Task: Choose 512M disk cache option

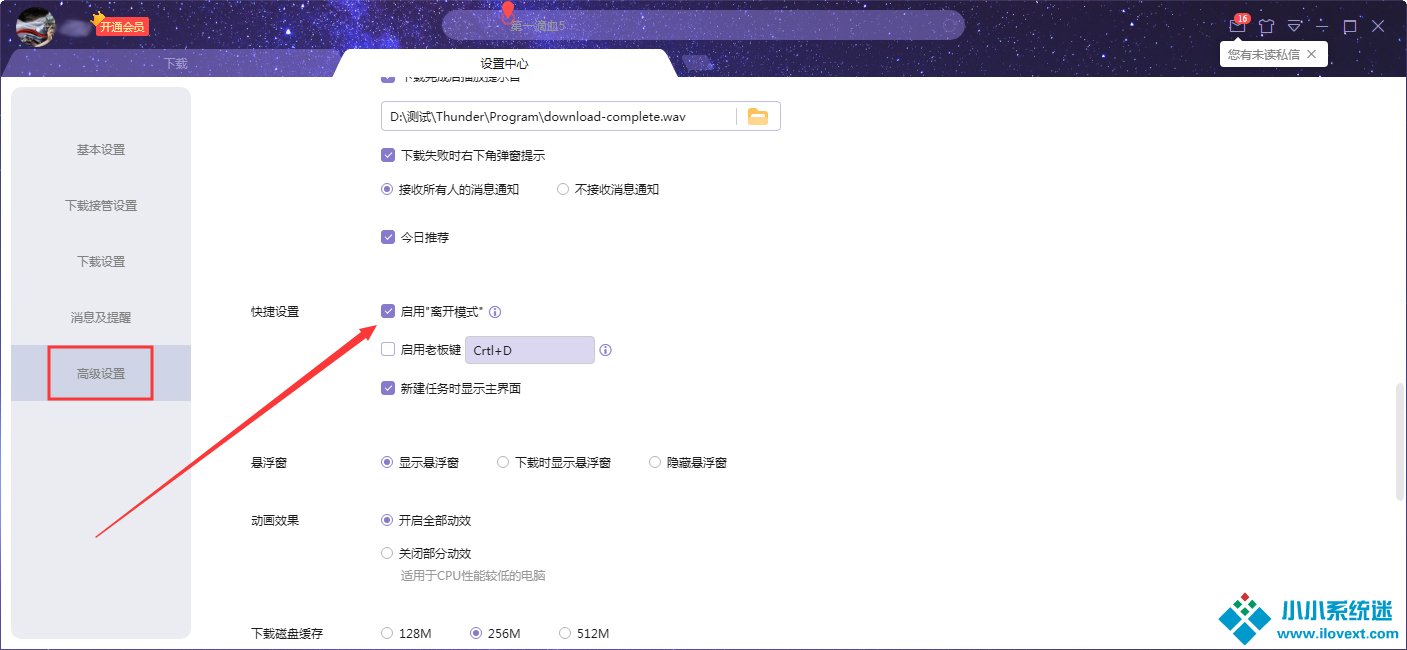Action: click(565, 633)
